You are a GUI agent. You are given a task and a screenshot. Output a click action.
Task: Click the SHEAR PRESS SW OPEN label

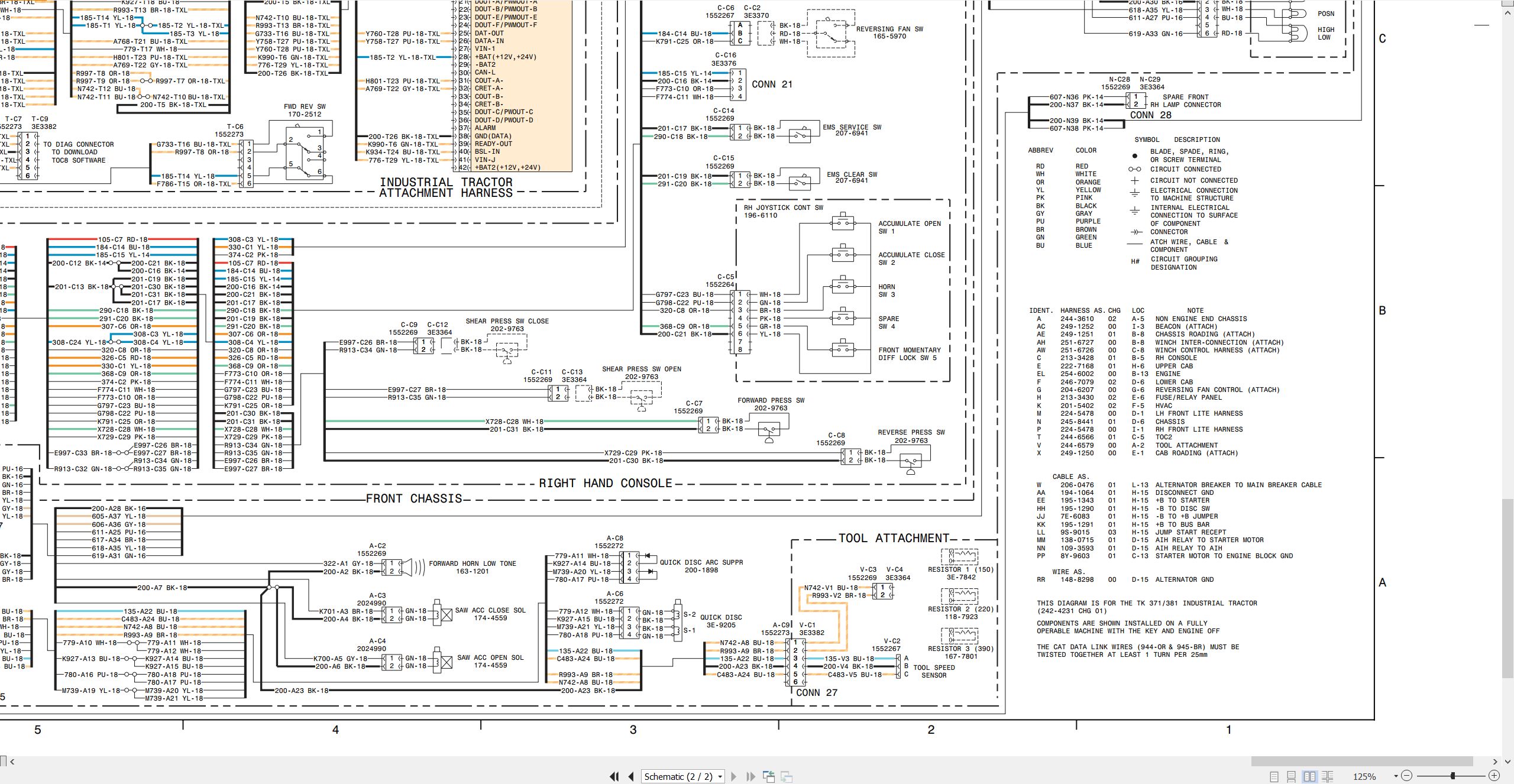pyautogui.click(x=642, y=369)
